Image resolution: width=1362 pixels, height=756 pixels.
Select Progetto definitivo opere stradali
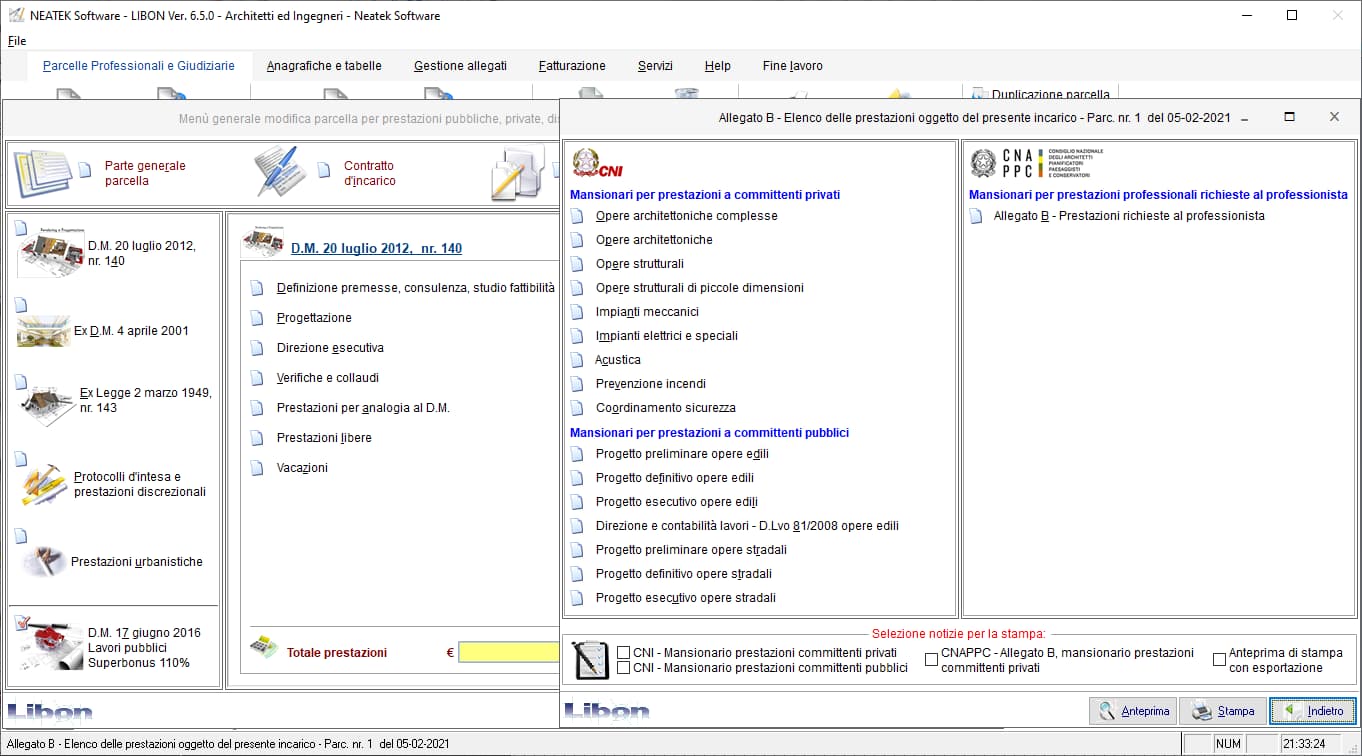pyautogui.click(x=683, y=574)
